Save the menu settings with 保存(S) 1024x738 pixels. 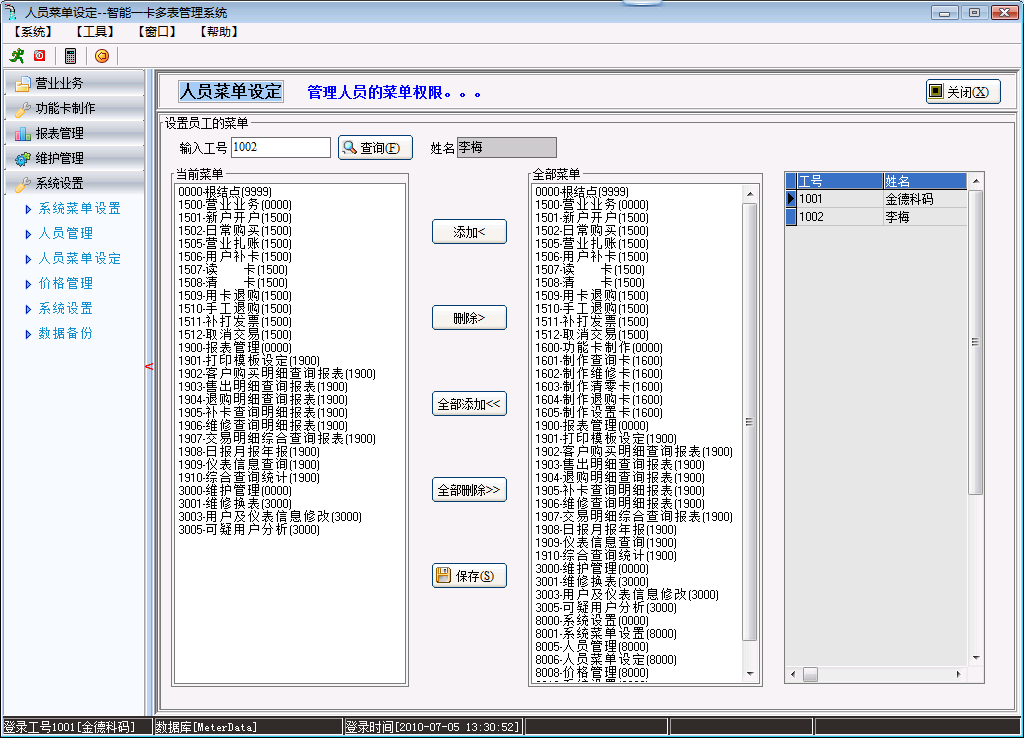coord(469,576)
